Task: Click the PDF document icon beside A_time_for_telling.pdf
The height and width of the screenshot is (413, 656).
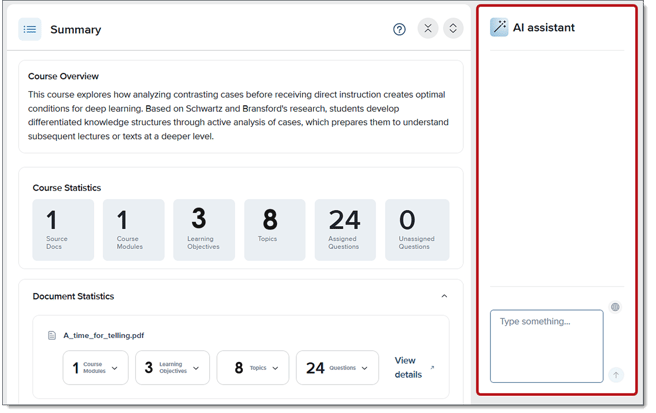Action: pos(52,336)
